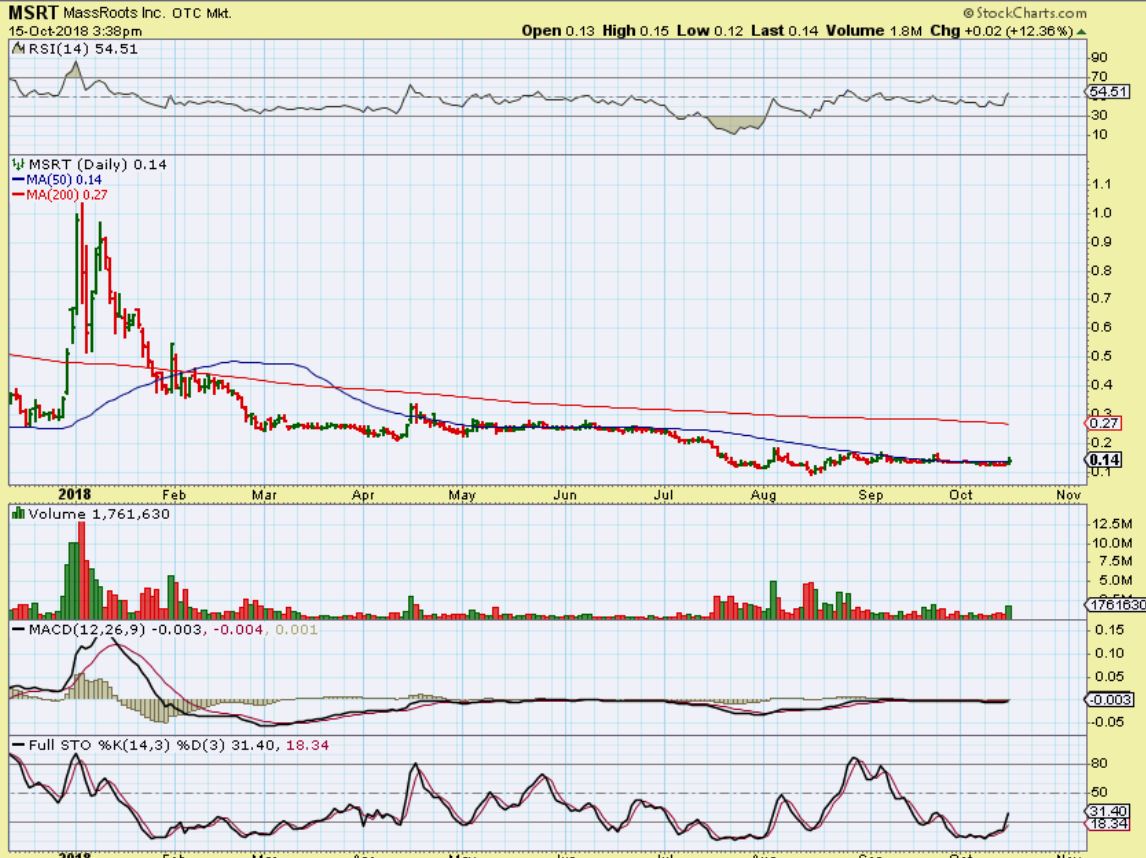Click the Apr month label on price axis
This screenshot has width=1146, height=858.
click(363, 495)
